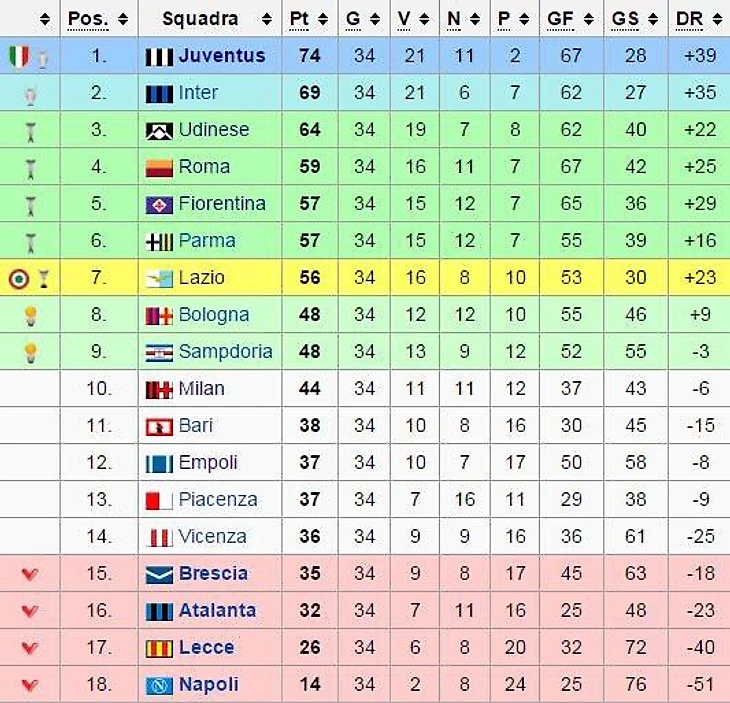Sort table by Pos. column arrows

[122, 19]
